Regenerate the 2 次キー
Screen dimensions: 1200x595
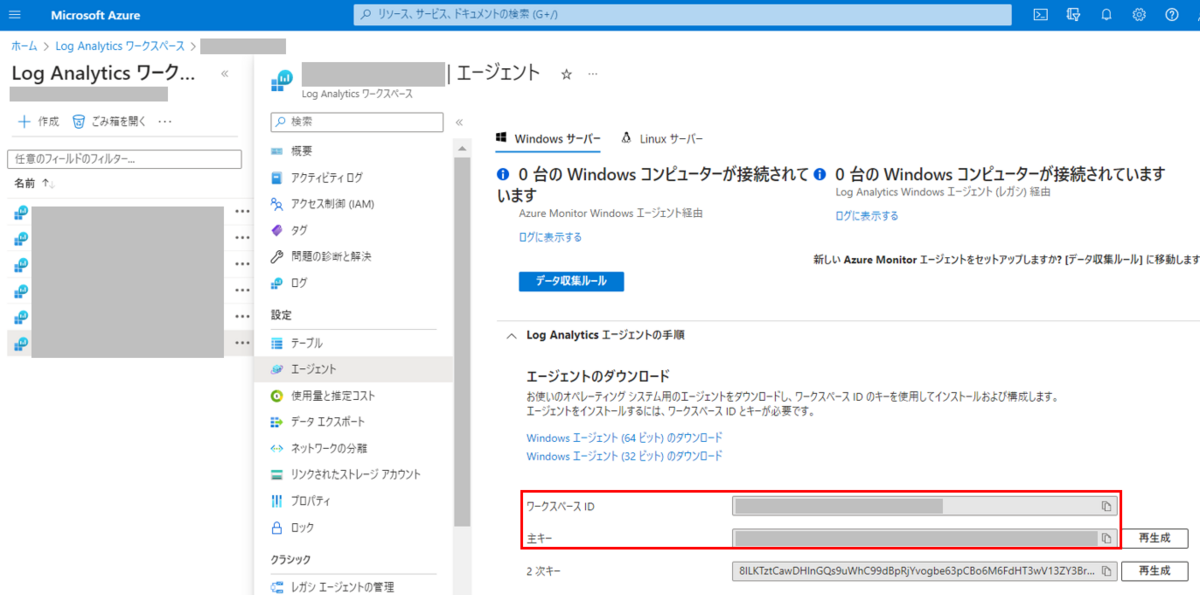[x=1154, y=571]
